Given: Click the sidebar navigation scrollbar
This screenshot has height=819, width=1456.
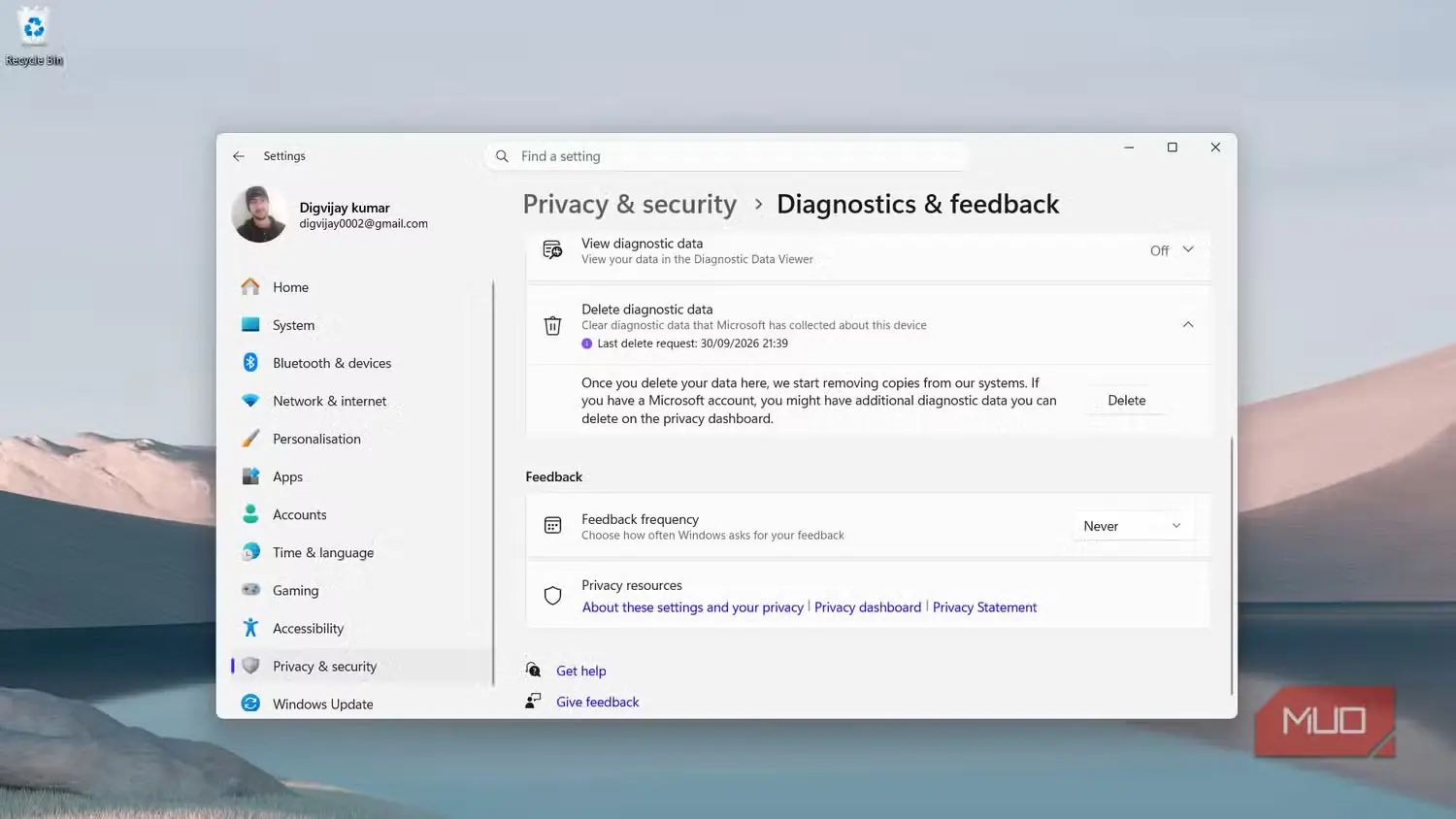Looking at the screenshot, I should click(493, 482).
